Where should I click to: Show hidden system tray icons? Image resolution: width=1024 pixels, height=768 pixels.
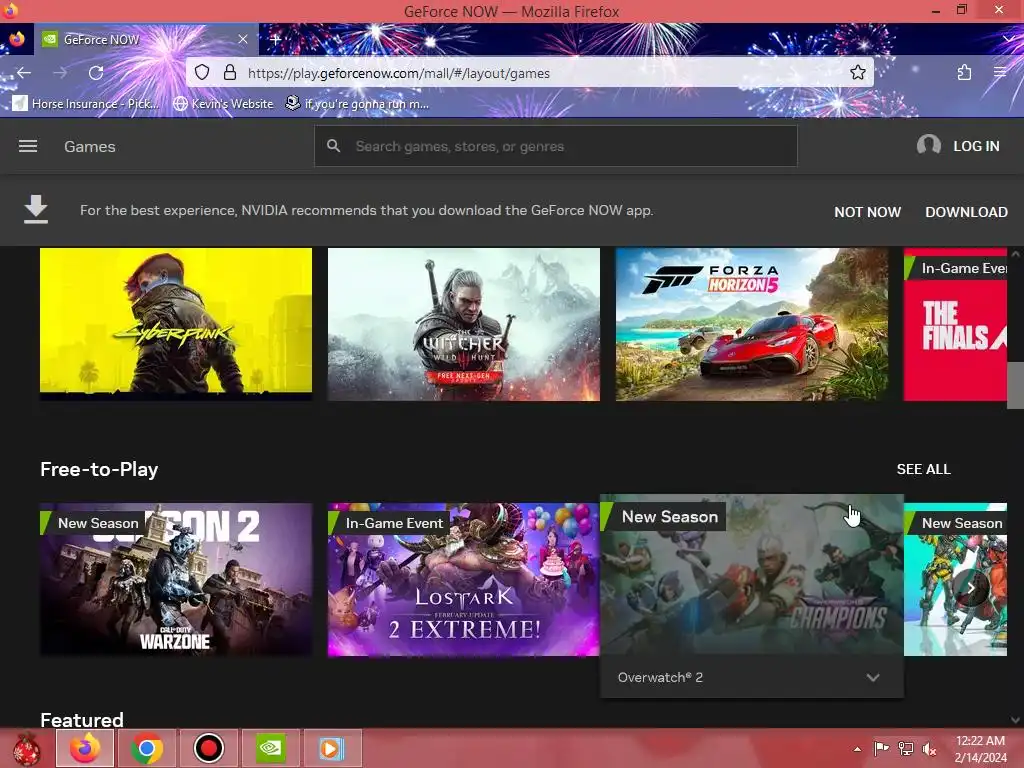(857, 749)
